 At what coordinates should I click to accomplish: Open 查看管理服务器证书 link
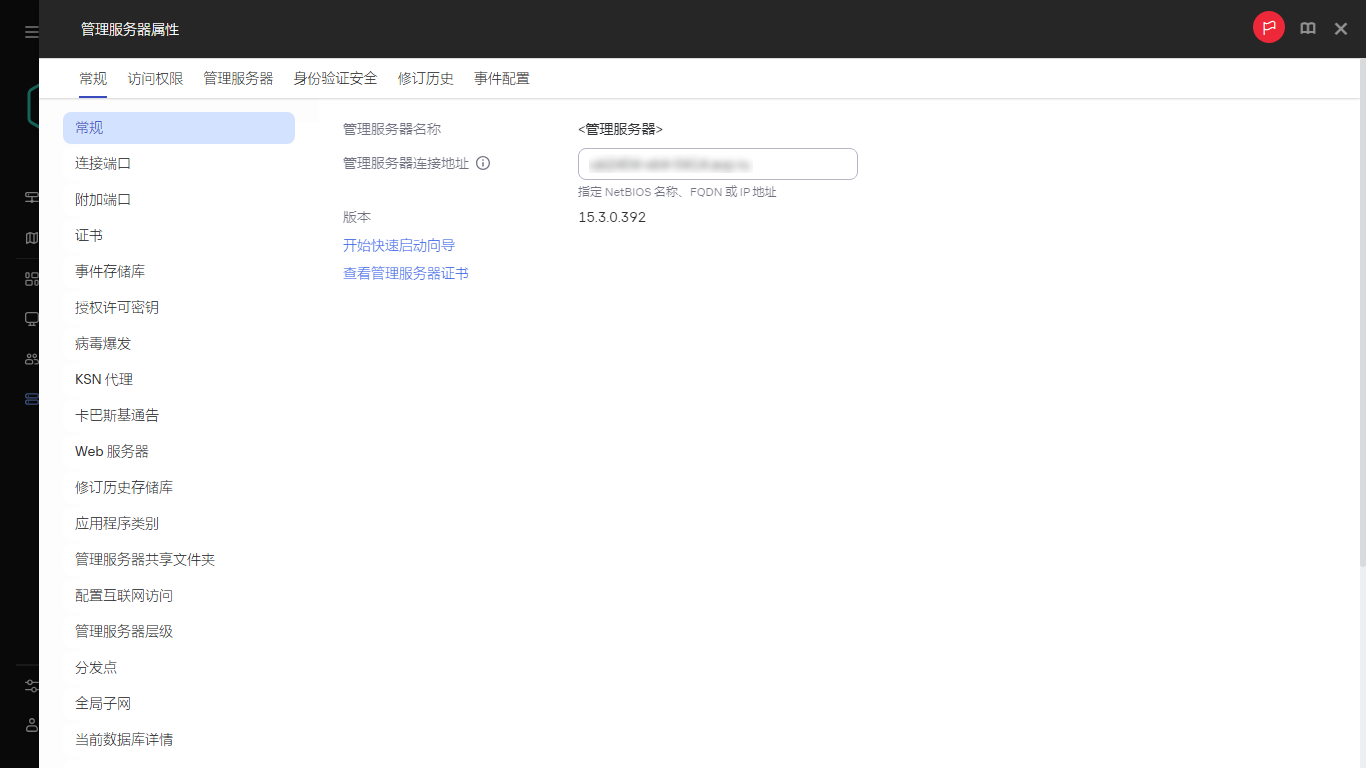pyautogui.click(x=405, y=272)
